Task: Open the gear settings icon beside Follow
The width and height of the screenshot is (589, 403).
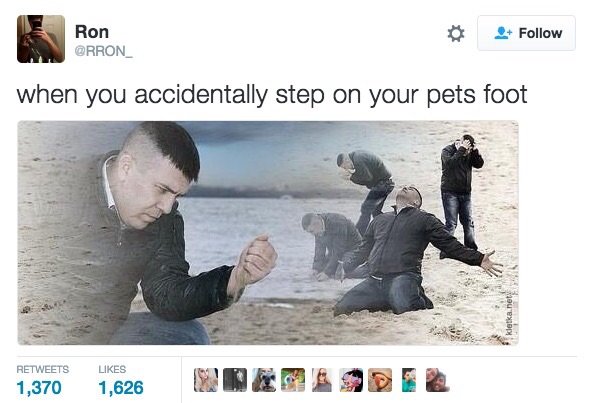Action: [456, 33]
